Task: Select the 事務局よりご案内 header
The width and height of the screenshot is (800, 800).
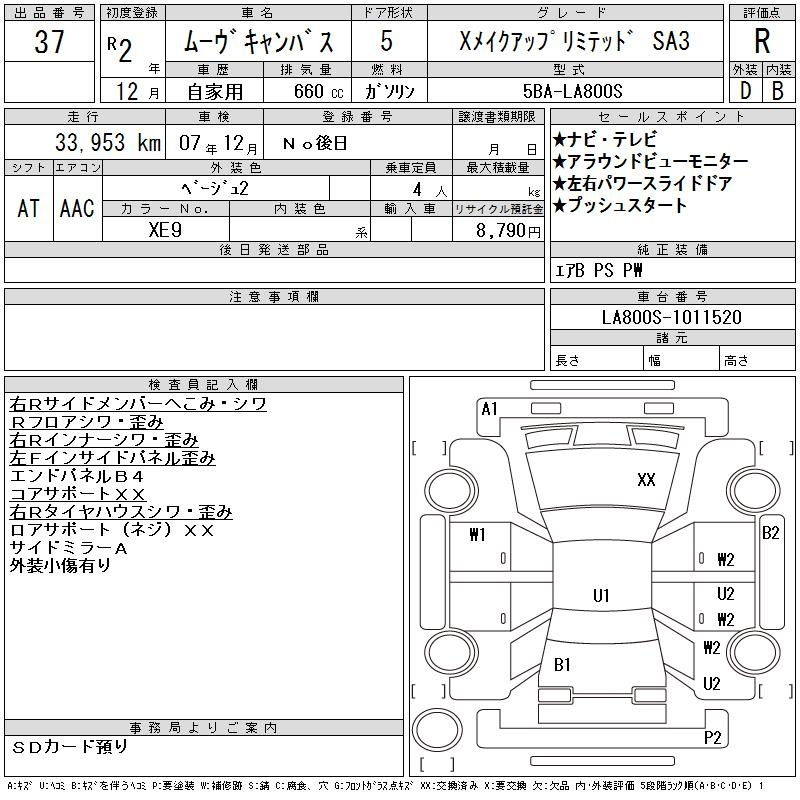Action: (x=203, y=728)
